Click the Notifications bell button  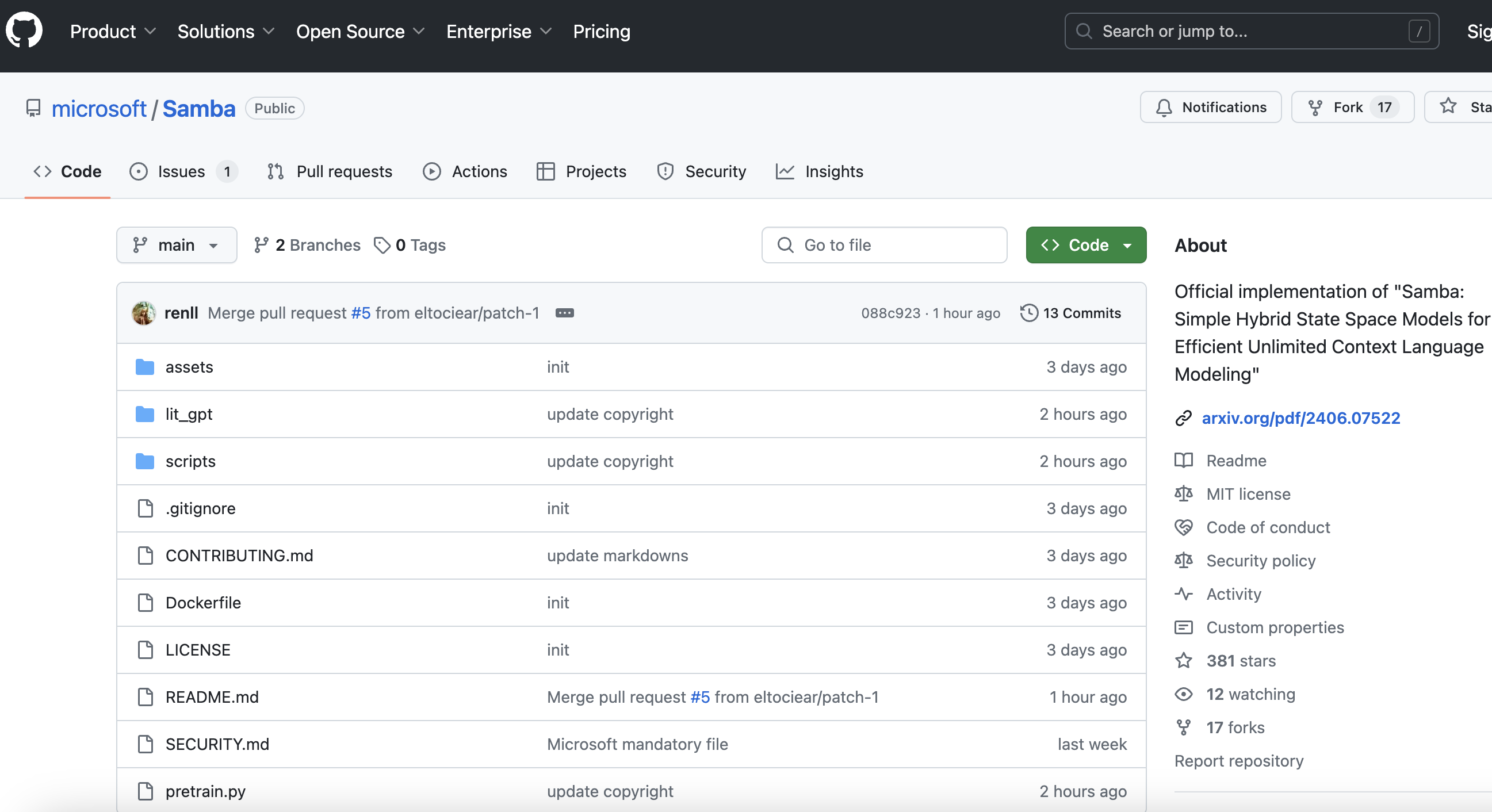(x=1211, y=107)
